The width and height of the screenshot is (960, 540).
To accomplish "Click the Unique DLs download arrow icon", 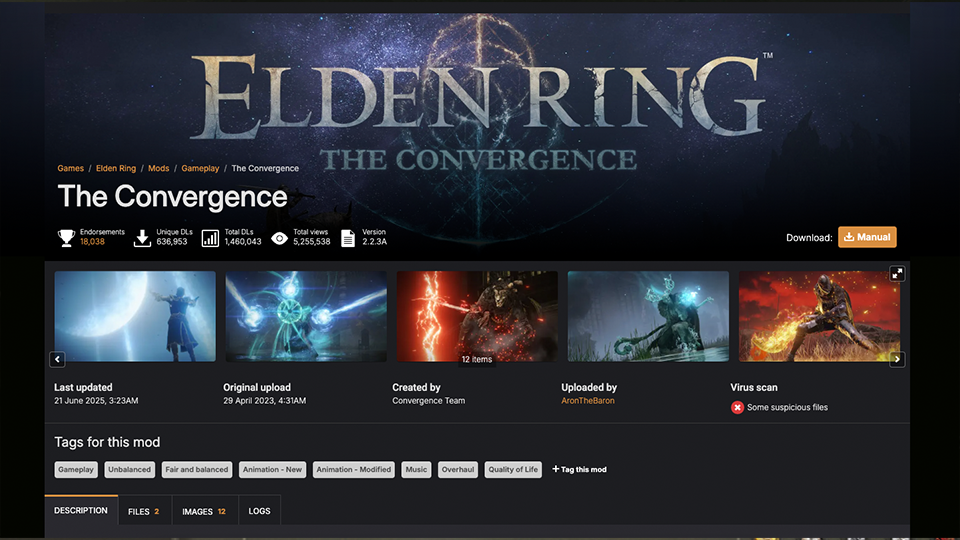I will tap(142, 238).
